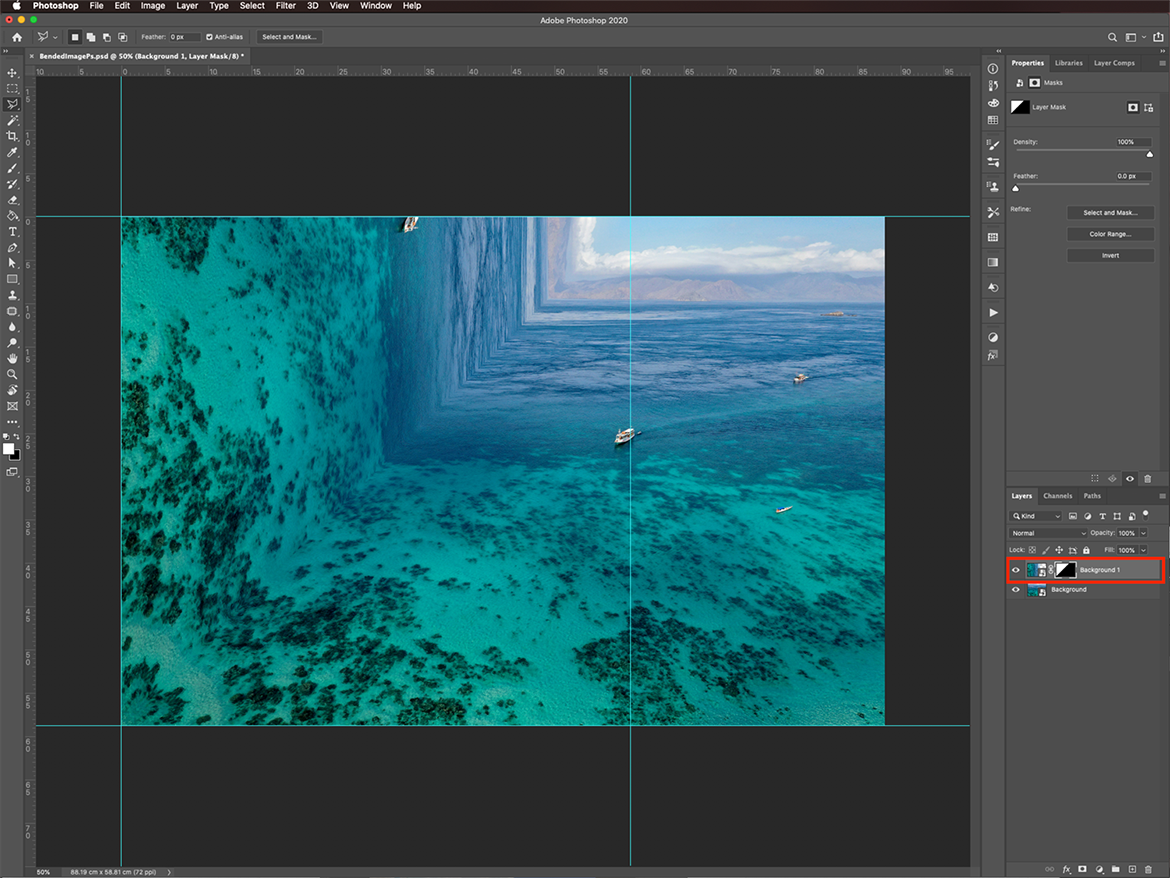
Task: Click the Color Range... button
Action: [1110, 234]
